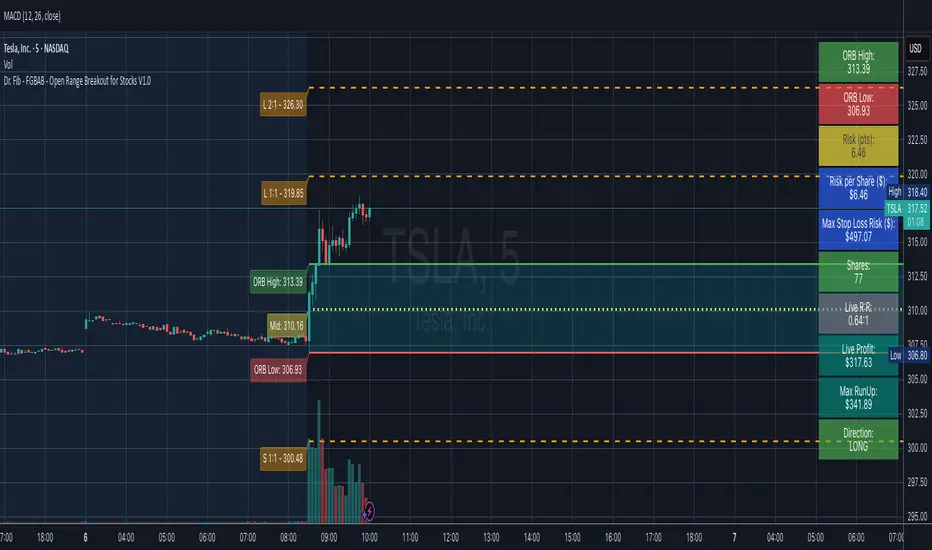
Task: Click the 325.00 price scale tick
Action: [x=917, y=106]
